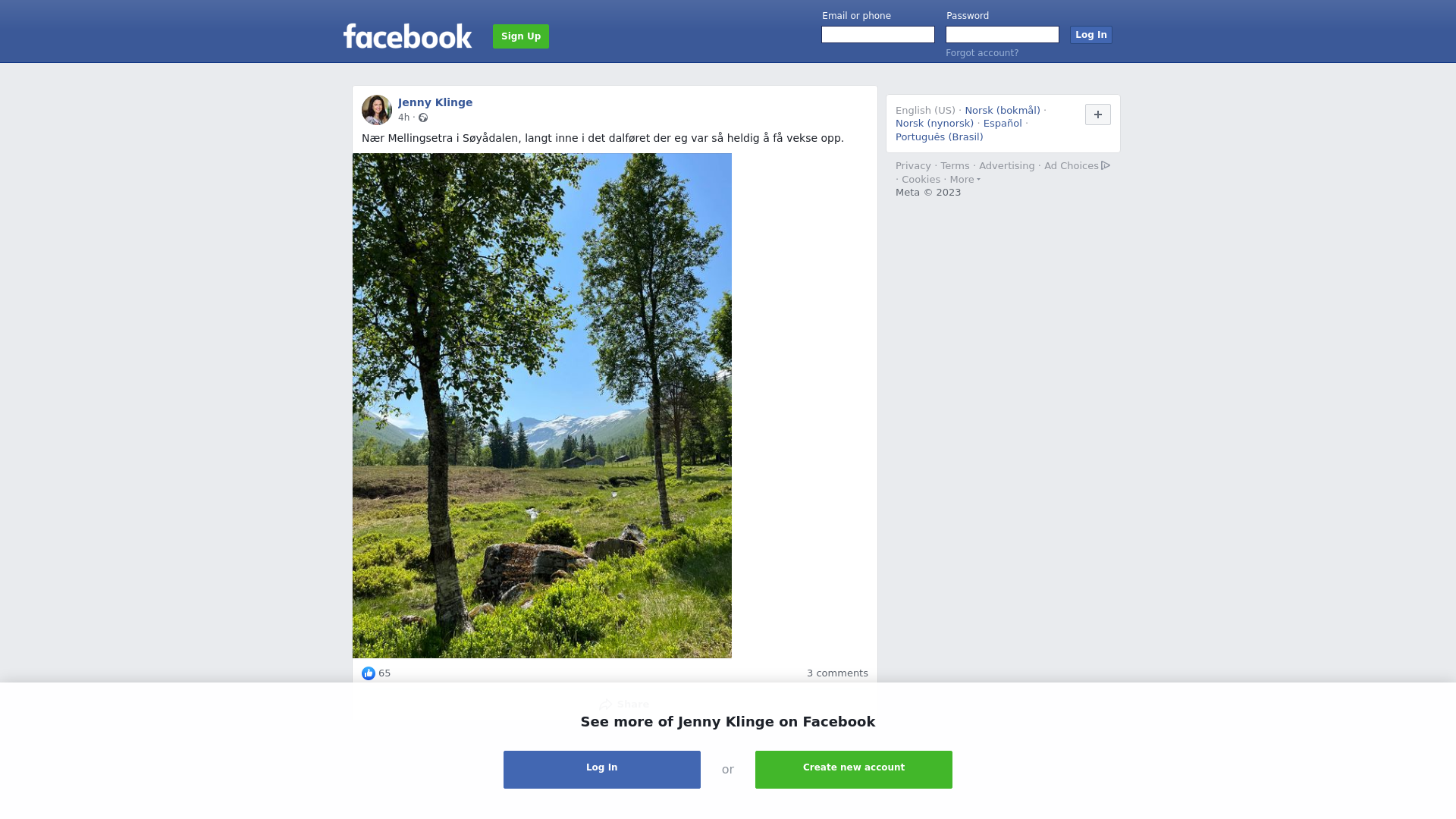Open the landscape photo of birch trees
Viewport: 1456px width, 819px height.
(542, 406)
